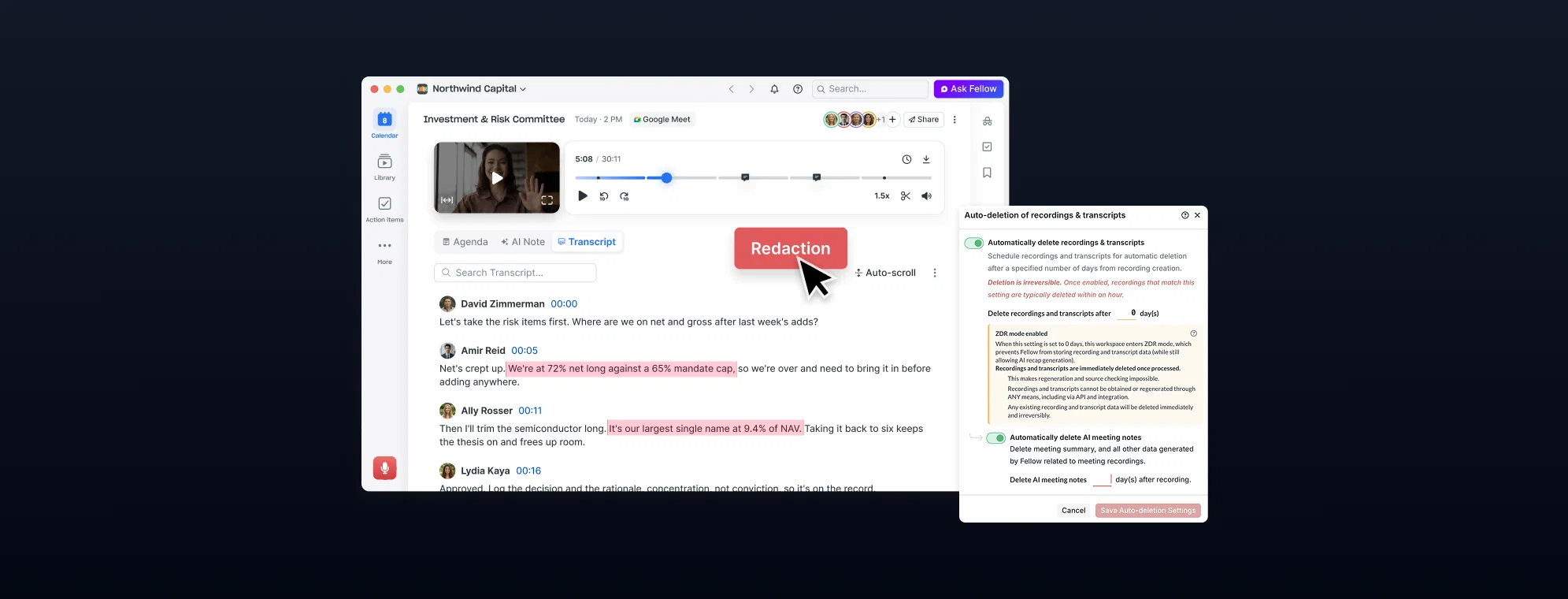Start recording with the red microphone button
Screen dimensions: 1568x599
point(384,468)
